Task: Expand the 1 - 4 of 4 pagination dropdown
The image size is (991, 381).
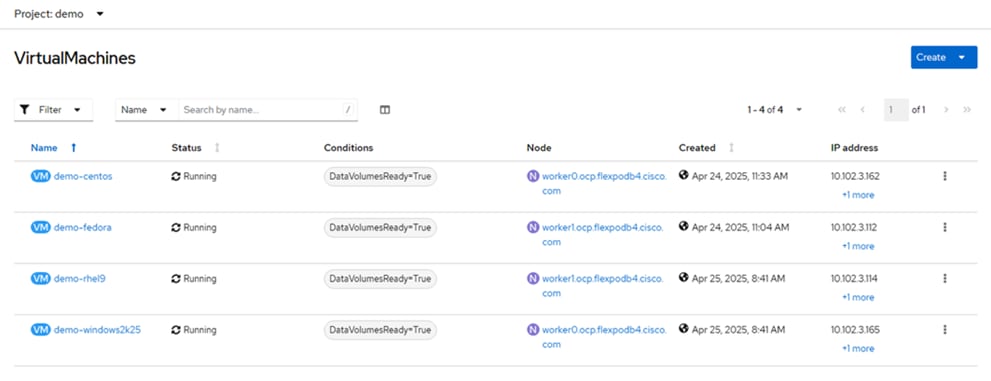Action: [775, 110]
